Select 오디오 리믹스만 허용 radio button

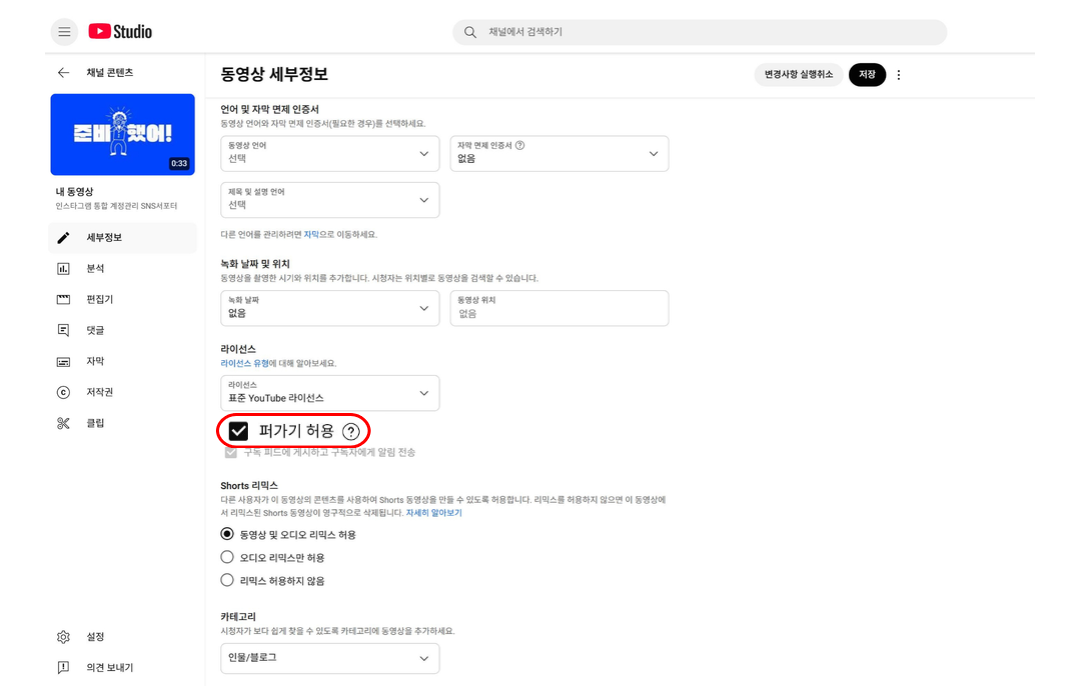coord(225,558)
